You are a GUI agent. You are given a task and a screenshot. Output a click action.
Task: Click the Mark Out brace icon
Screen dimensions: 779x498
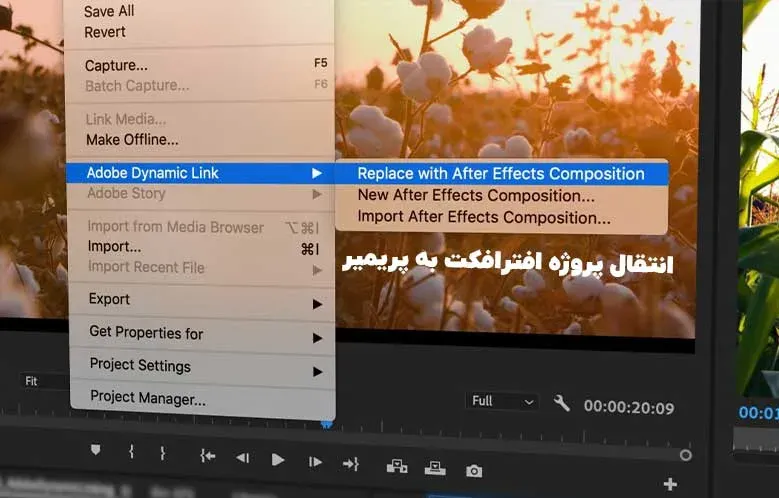pos(162,452)
